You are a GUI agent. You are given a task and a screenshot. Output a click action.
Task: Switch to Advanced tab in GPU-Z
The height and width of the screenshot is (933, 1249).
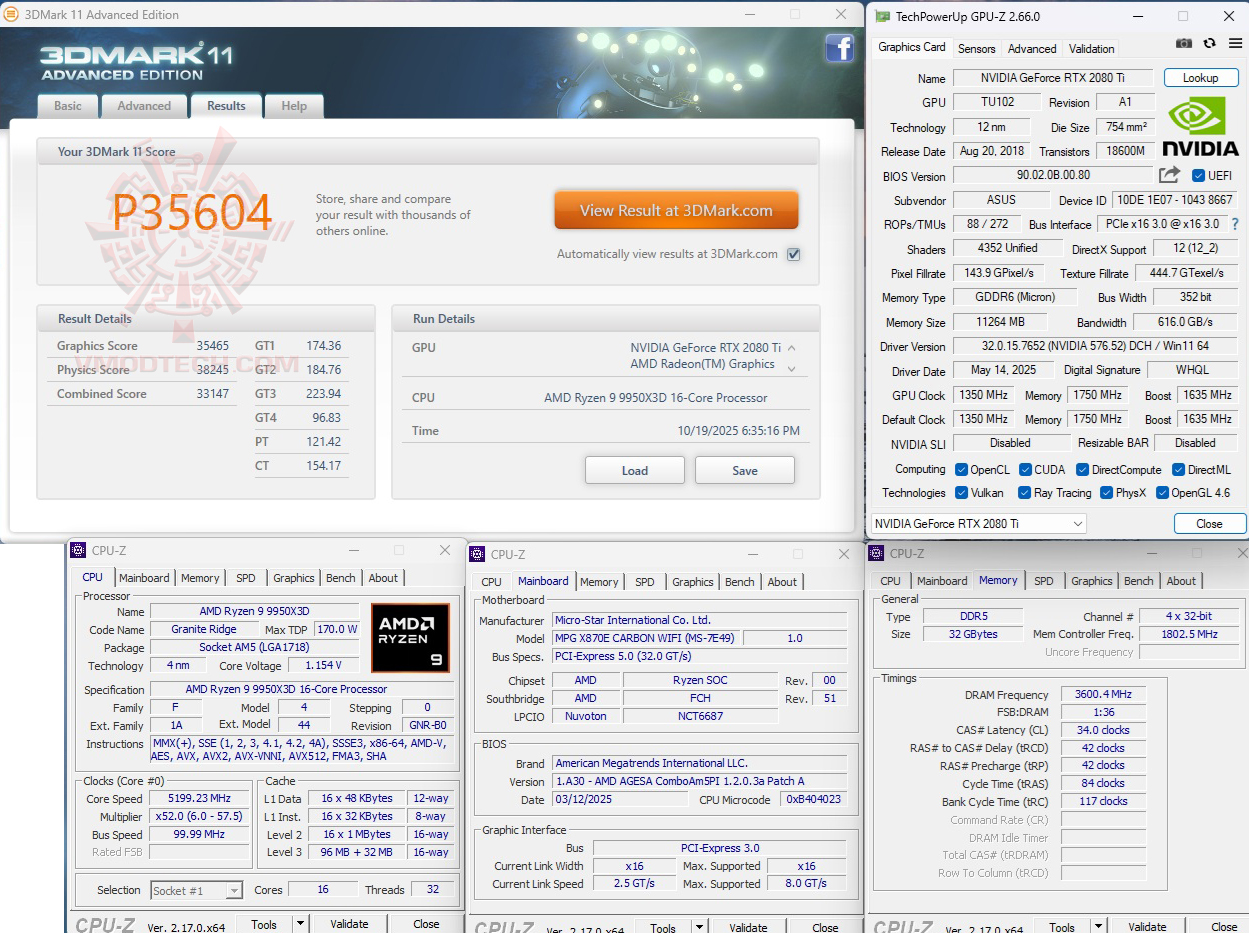[x=1032, y=48]
